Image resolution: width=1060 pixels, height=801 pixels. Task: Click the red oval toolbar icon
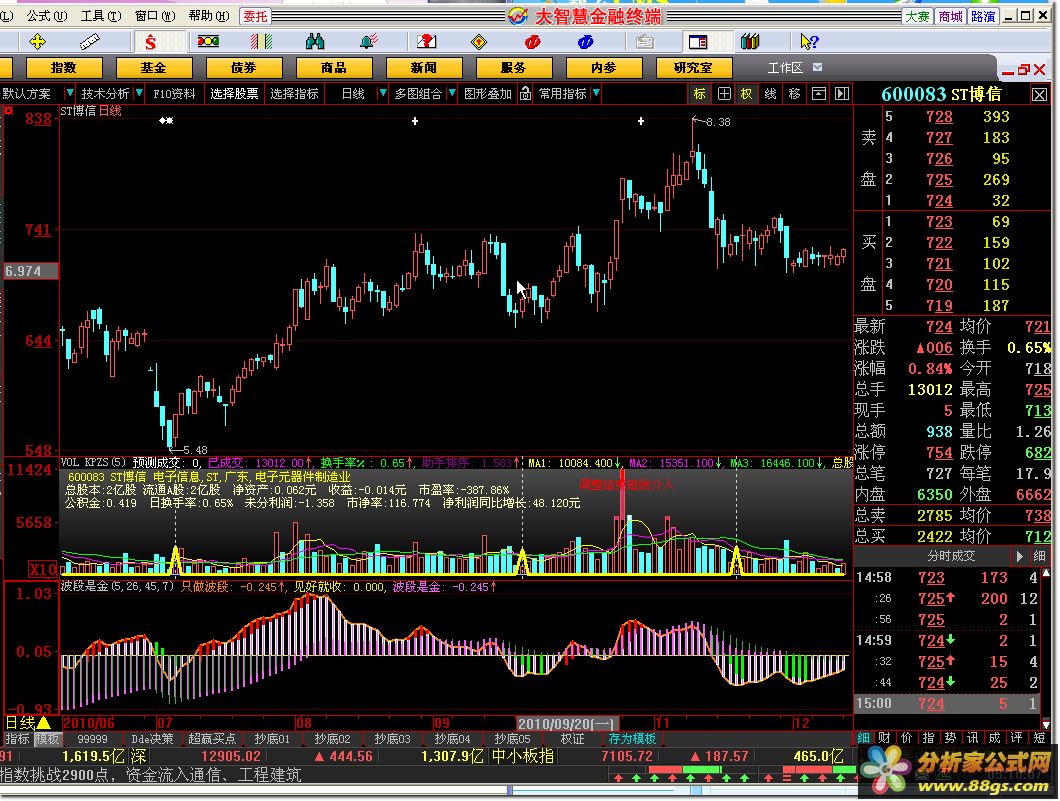[533, 42]
